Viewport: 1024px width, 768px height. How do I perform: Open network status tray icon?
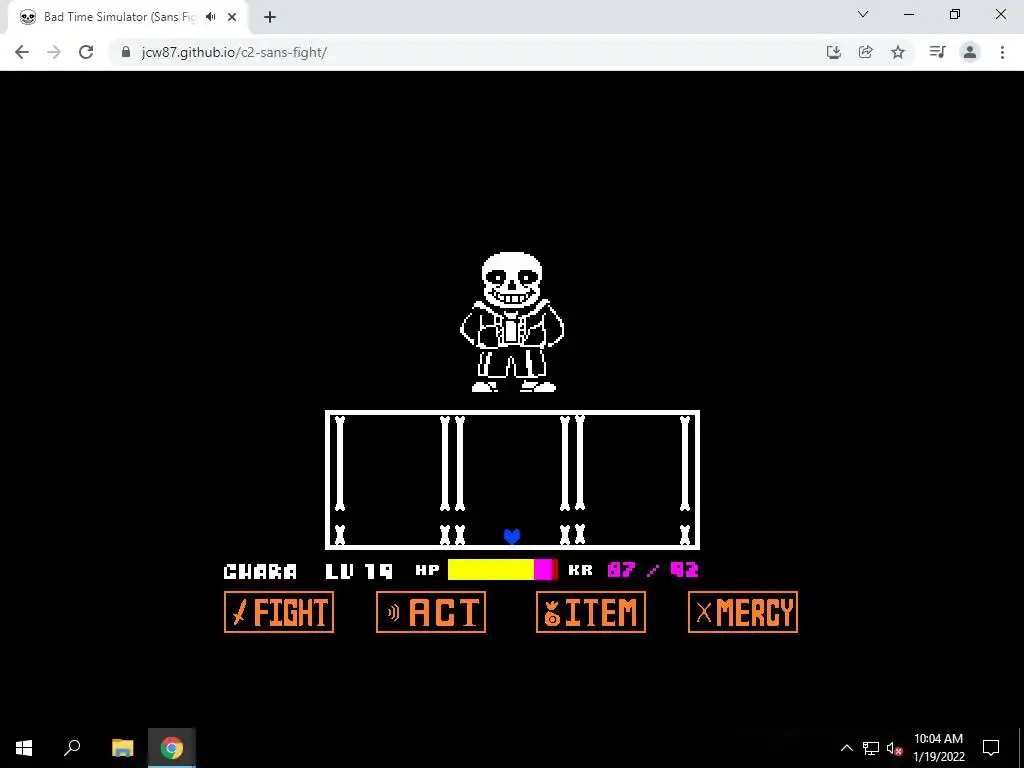[x=871, y=748]
